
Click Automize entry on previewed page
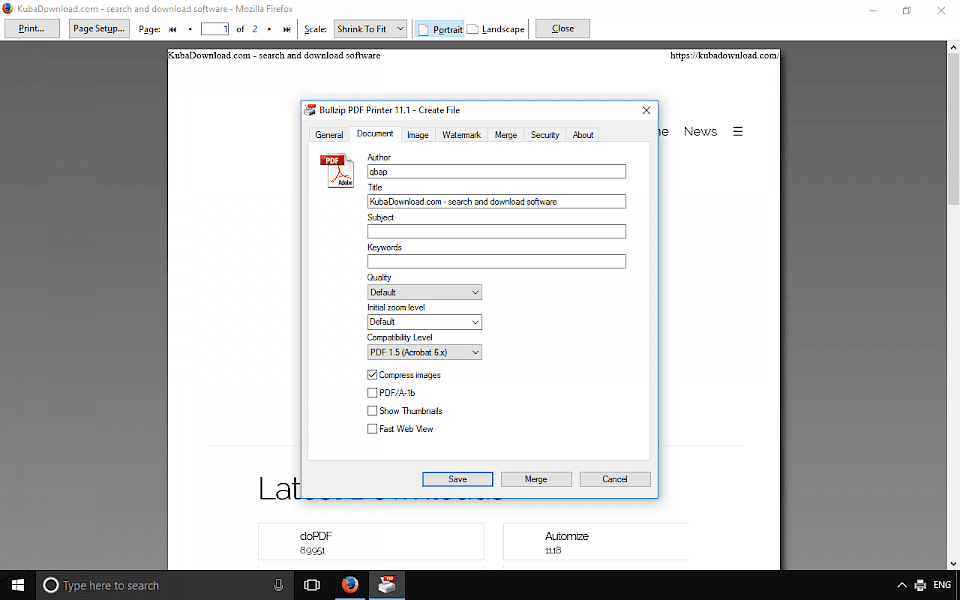pyautogui.click(x=596, y=541)
